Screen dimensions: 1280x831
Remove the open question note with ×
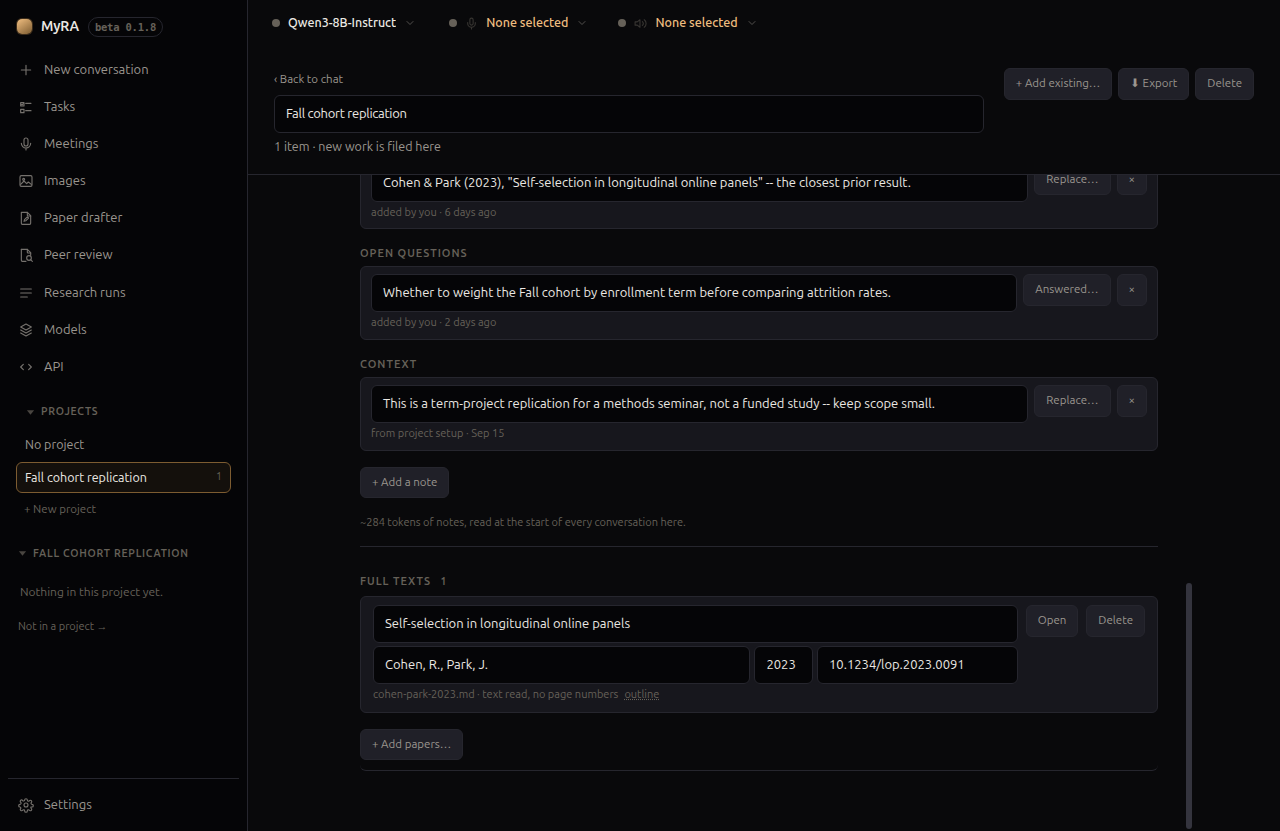[1132, 290]
